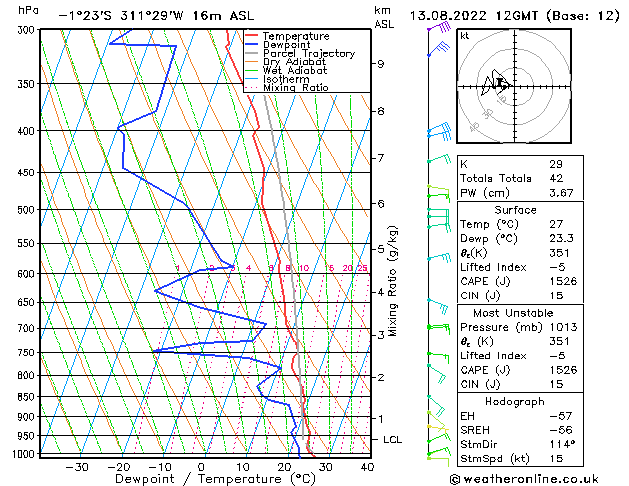
Task: Click the 850 hPa pressure axis label
Action: point(28,397)
